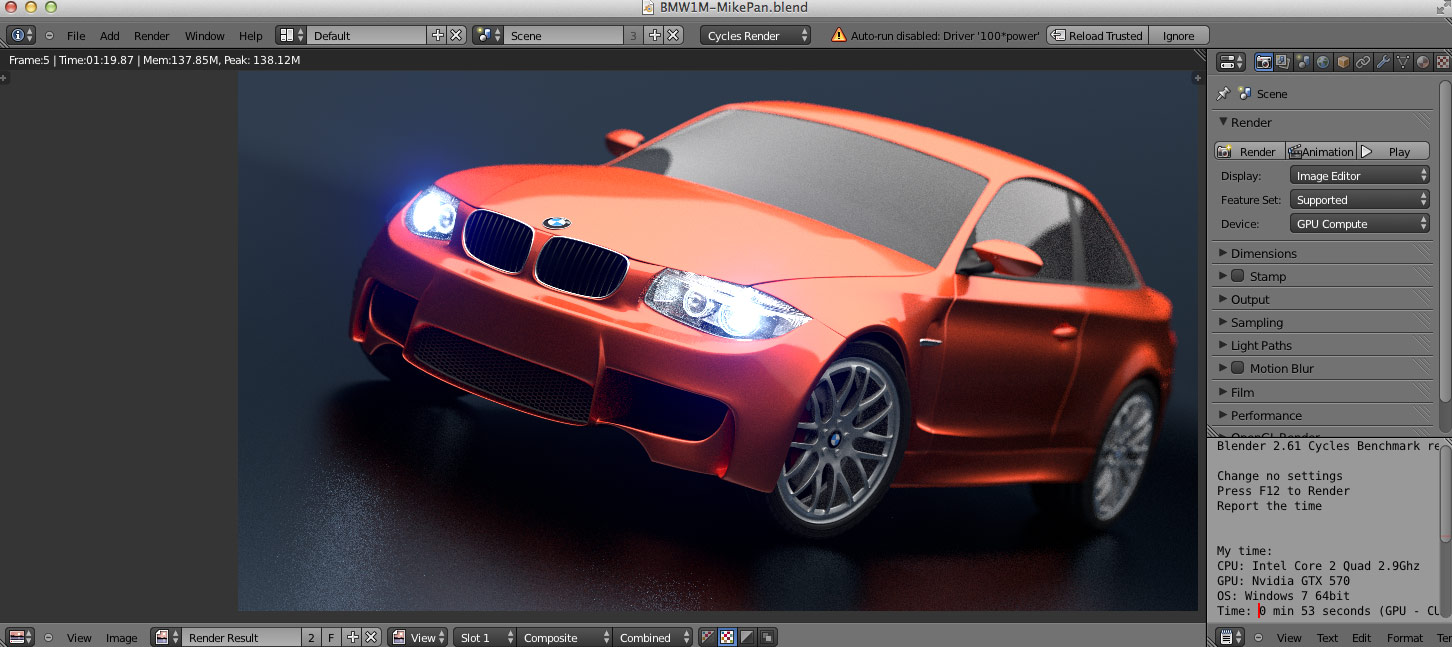Open the Texture properties tab
The height and width of the screenshot is (647, 1452).
pyautogui.click(x=1442, y=62)
